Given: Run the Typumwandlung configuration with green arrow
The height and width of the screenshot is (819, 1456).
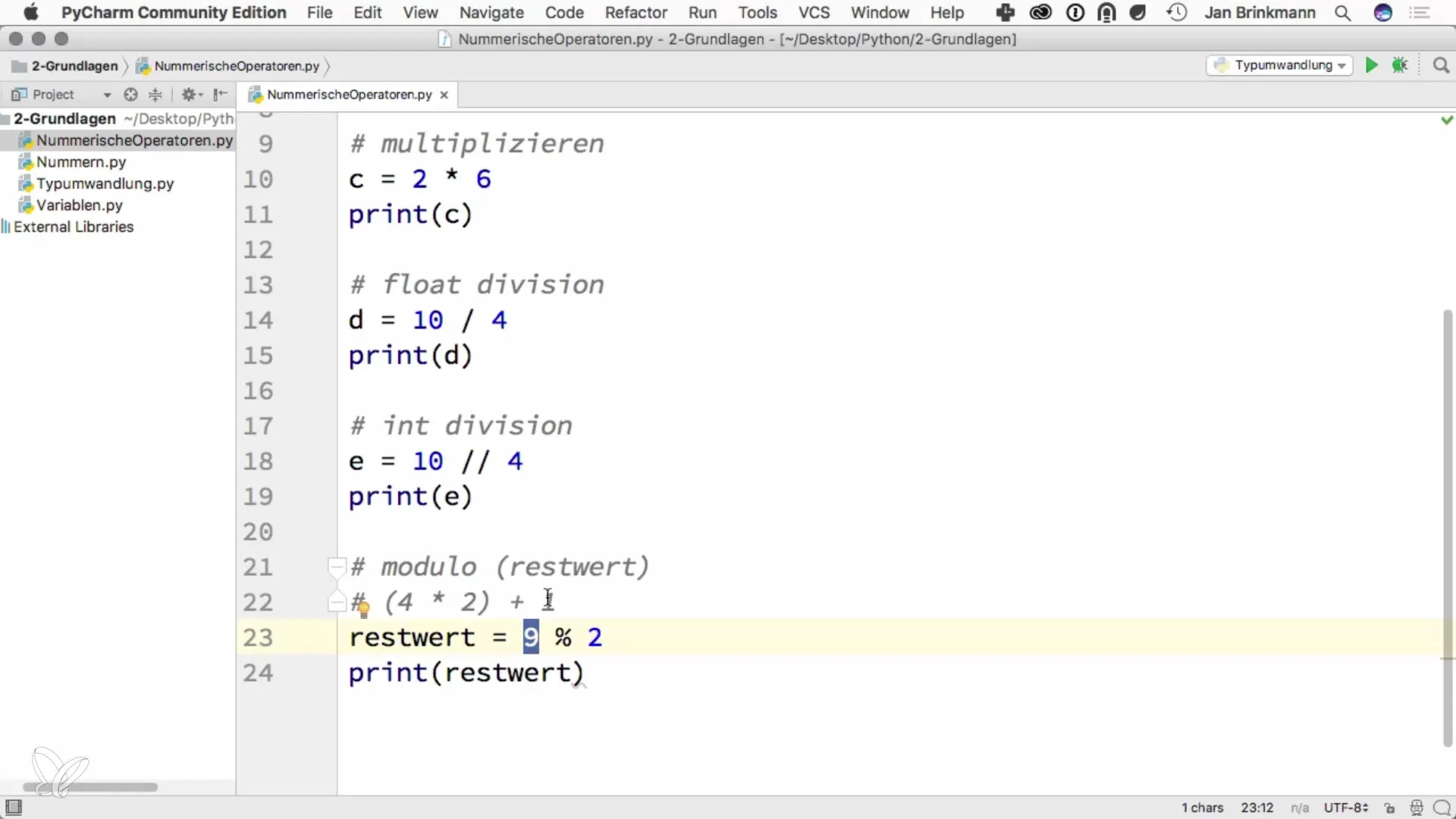Looking at the screenshot, I should 1371,65.
